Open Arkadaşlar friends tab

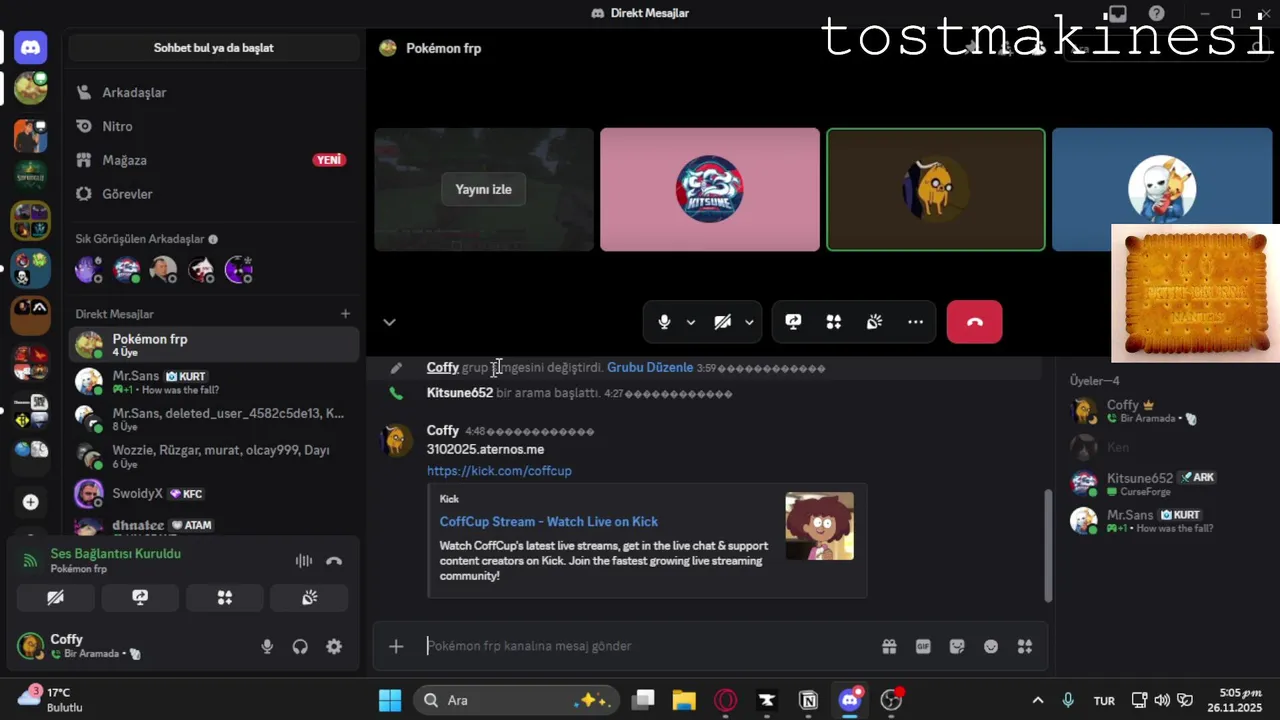pyautogui.click(x=213, y=92)
